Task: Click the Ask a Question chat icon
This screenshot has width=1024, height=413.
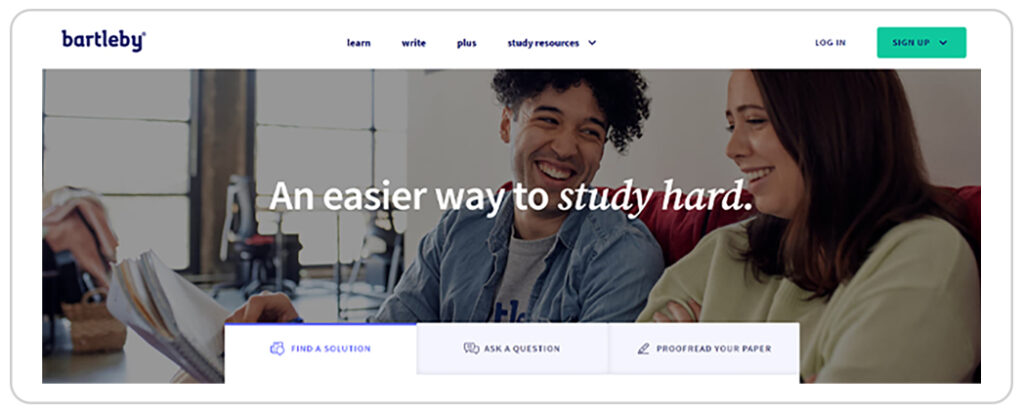Action: coord(471,348)
